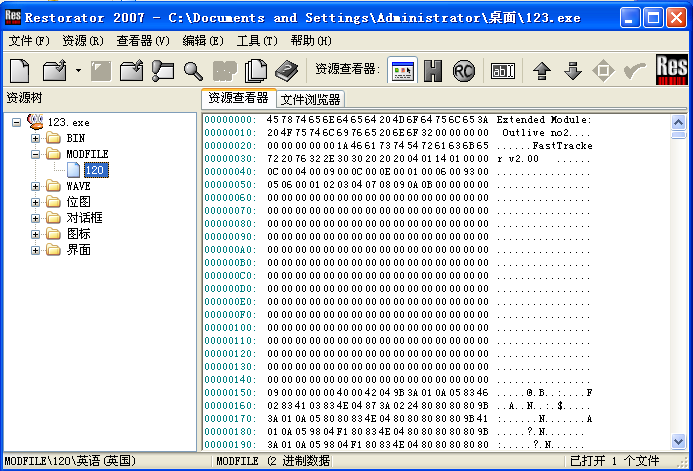Click the Move Down arrow icon
Screen dimensions: 693x471
pyautogui.click(x=573, y=71)
